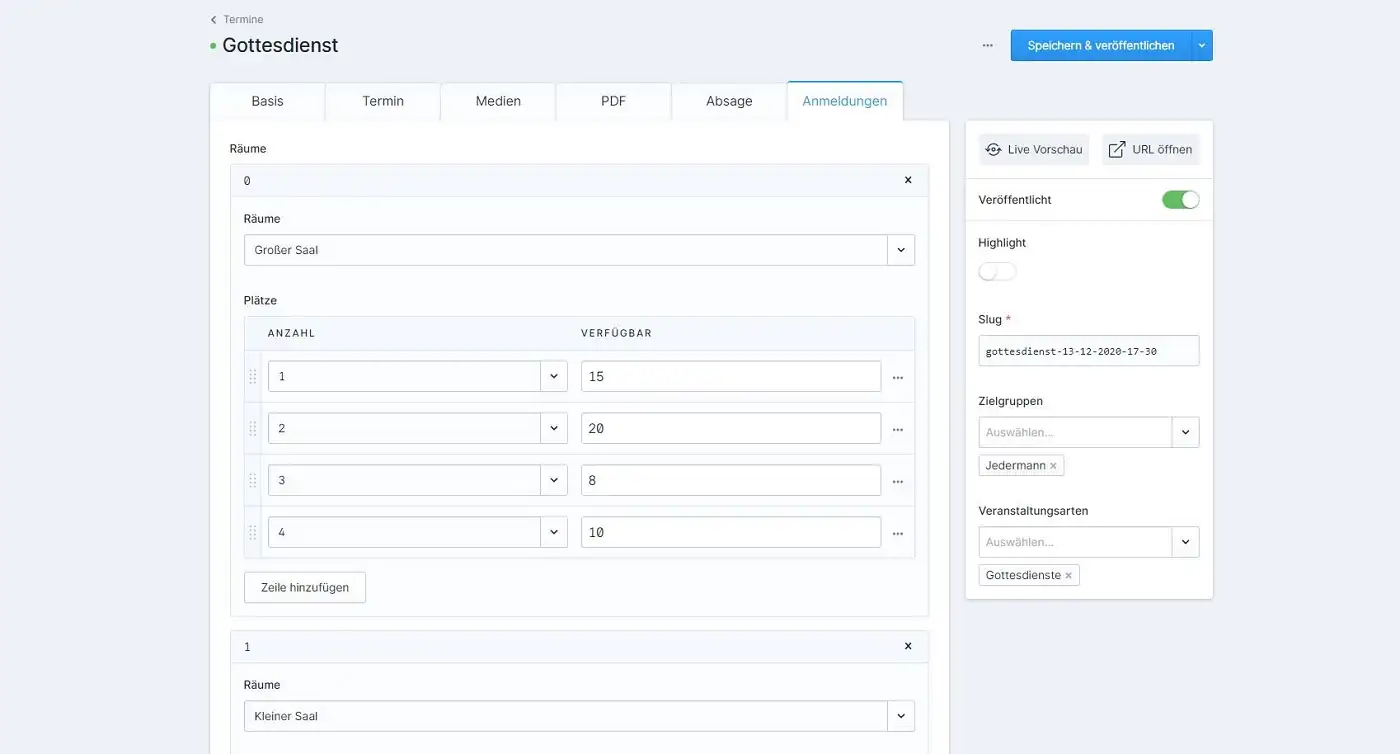Open the three-dot menu beside Speichern button
The image size is (1400, 754).
987,45
